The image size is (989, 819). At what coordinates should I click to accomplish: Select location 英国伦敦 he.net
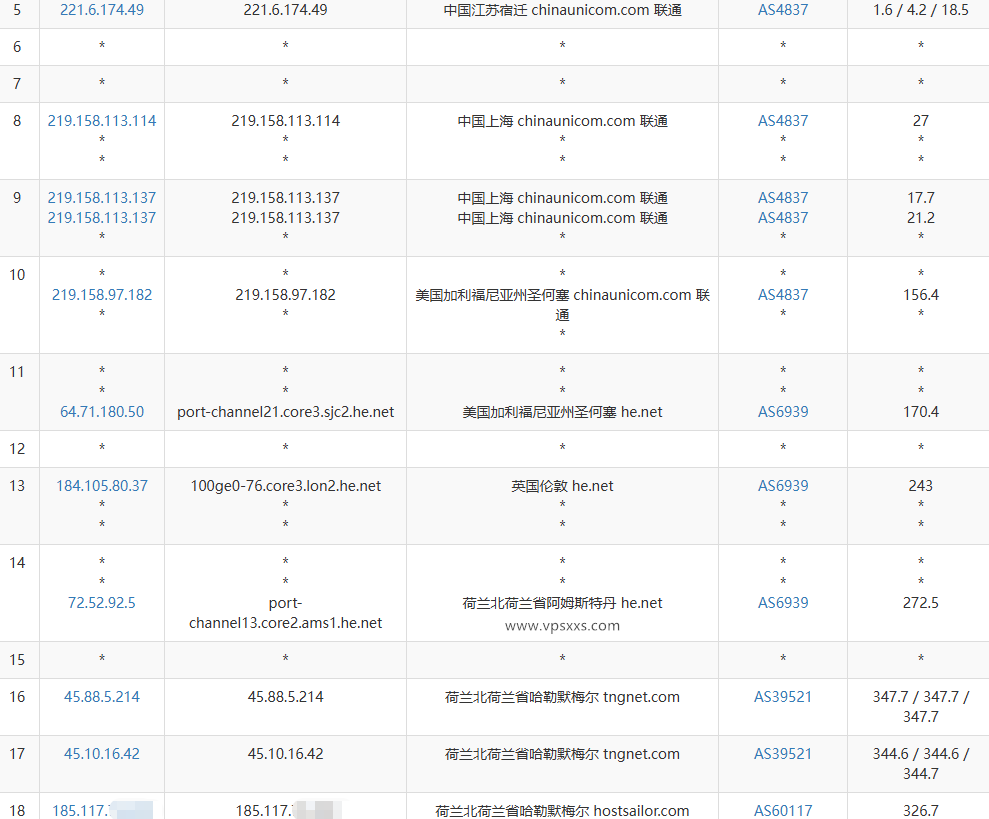click(562, 485)
